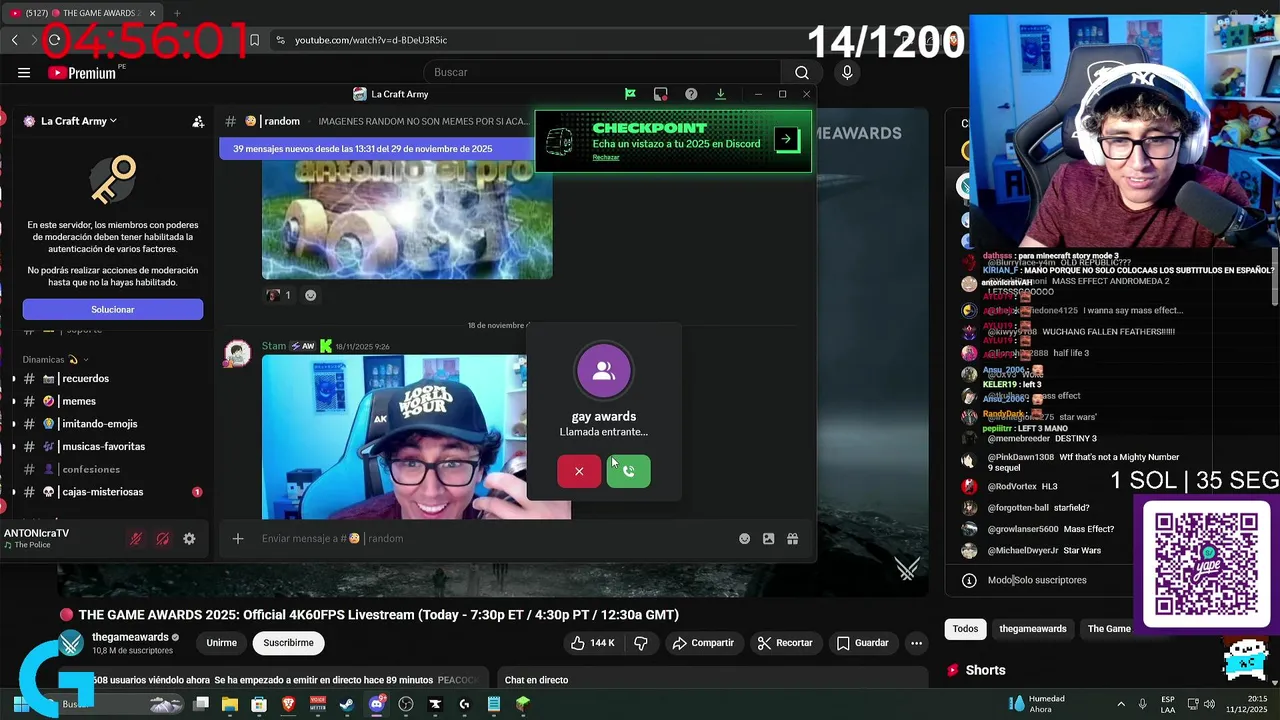Open more actions three-dot menu under video
Viewport: 1280px width, 720px height.
(x=916, y=643)
